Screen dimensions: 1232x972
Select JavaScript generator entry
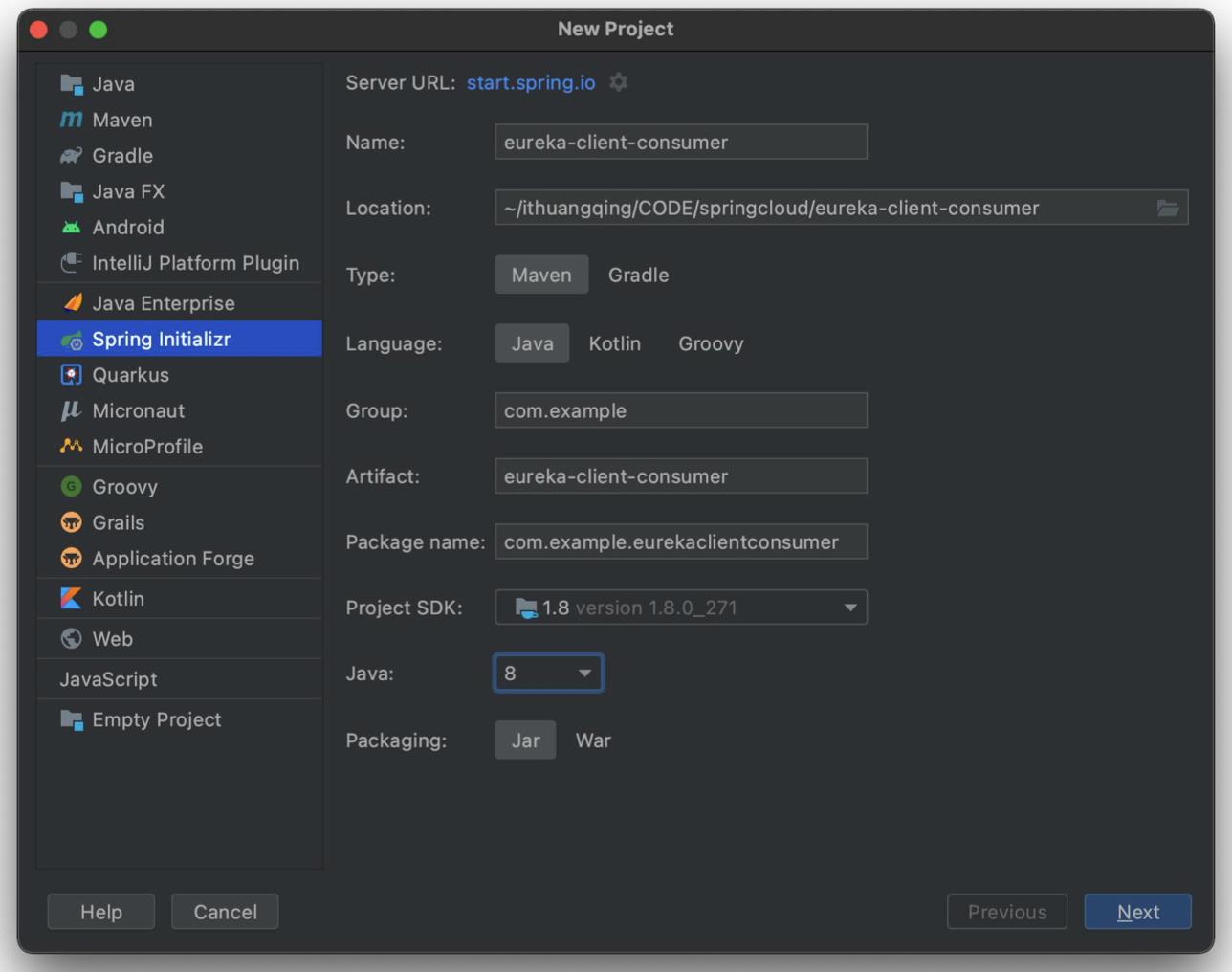point(179,679)
